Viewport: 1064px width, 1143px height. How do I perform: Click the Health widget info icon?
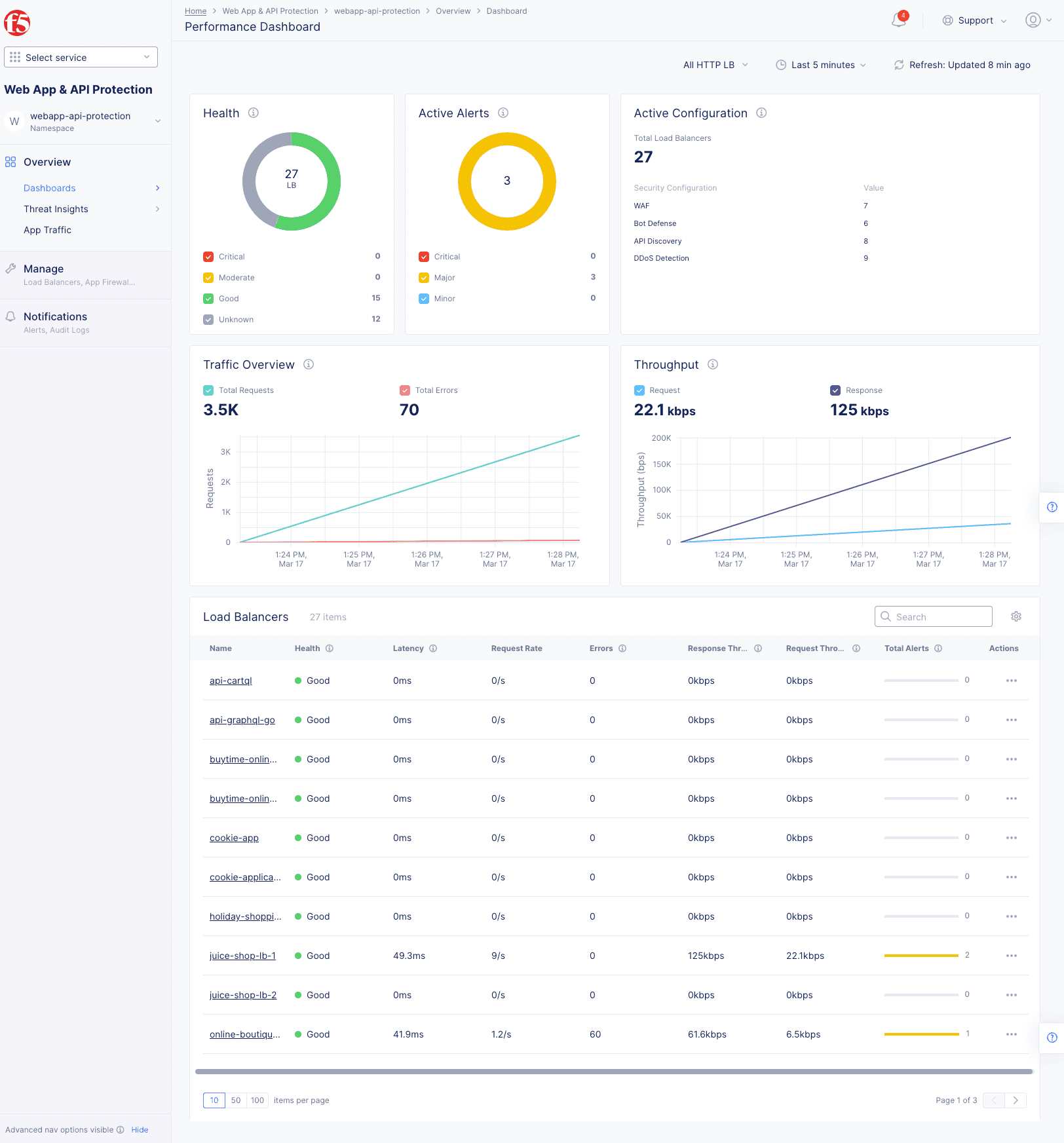254,113
